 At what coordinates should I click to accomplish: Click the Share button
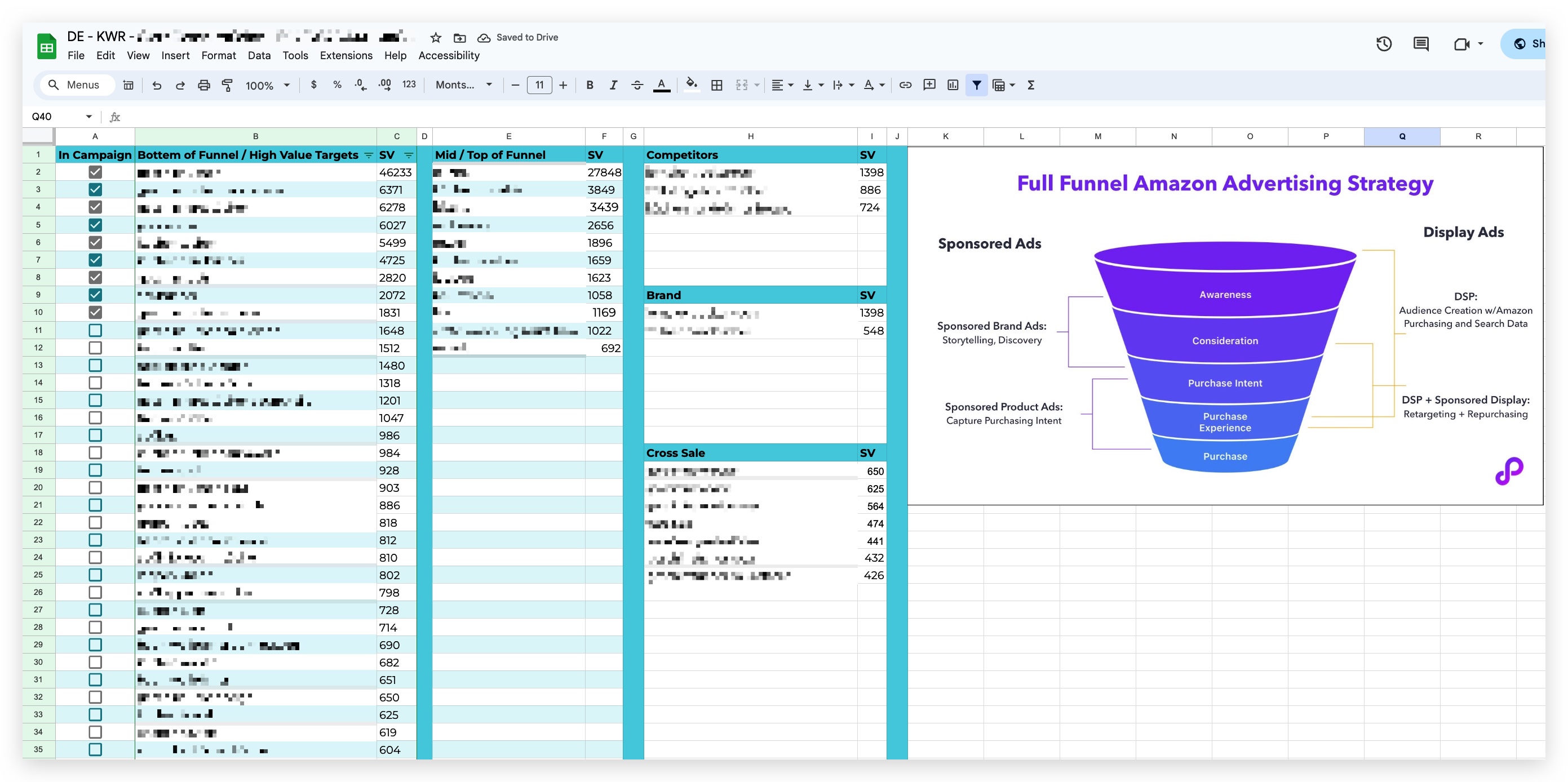[x=1528, y=44]
